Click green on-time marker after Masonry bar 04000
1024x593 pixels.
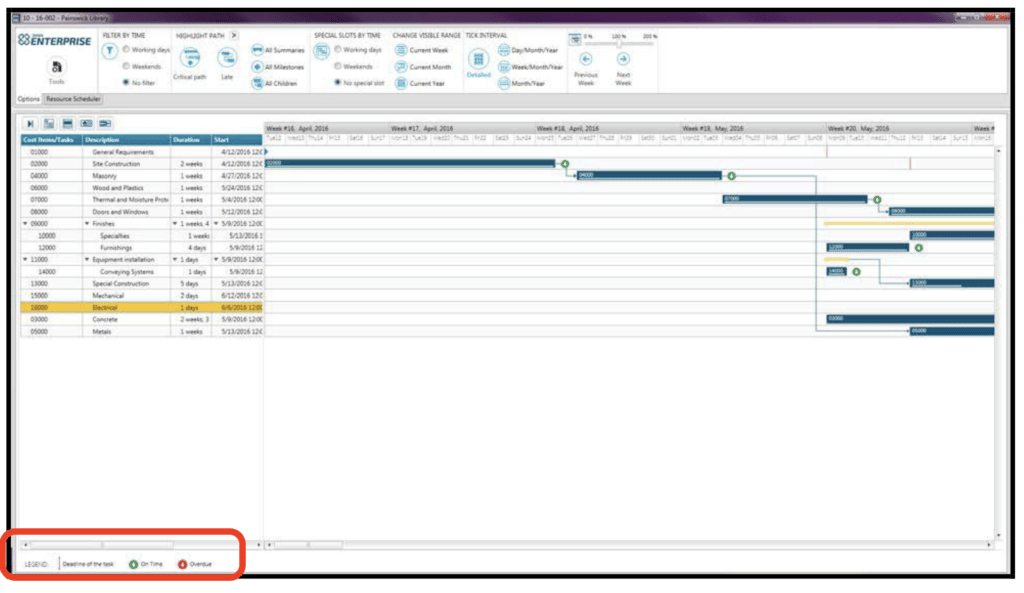click(731, 176)
